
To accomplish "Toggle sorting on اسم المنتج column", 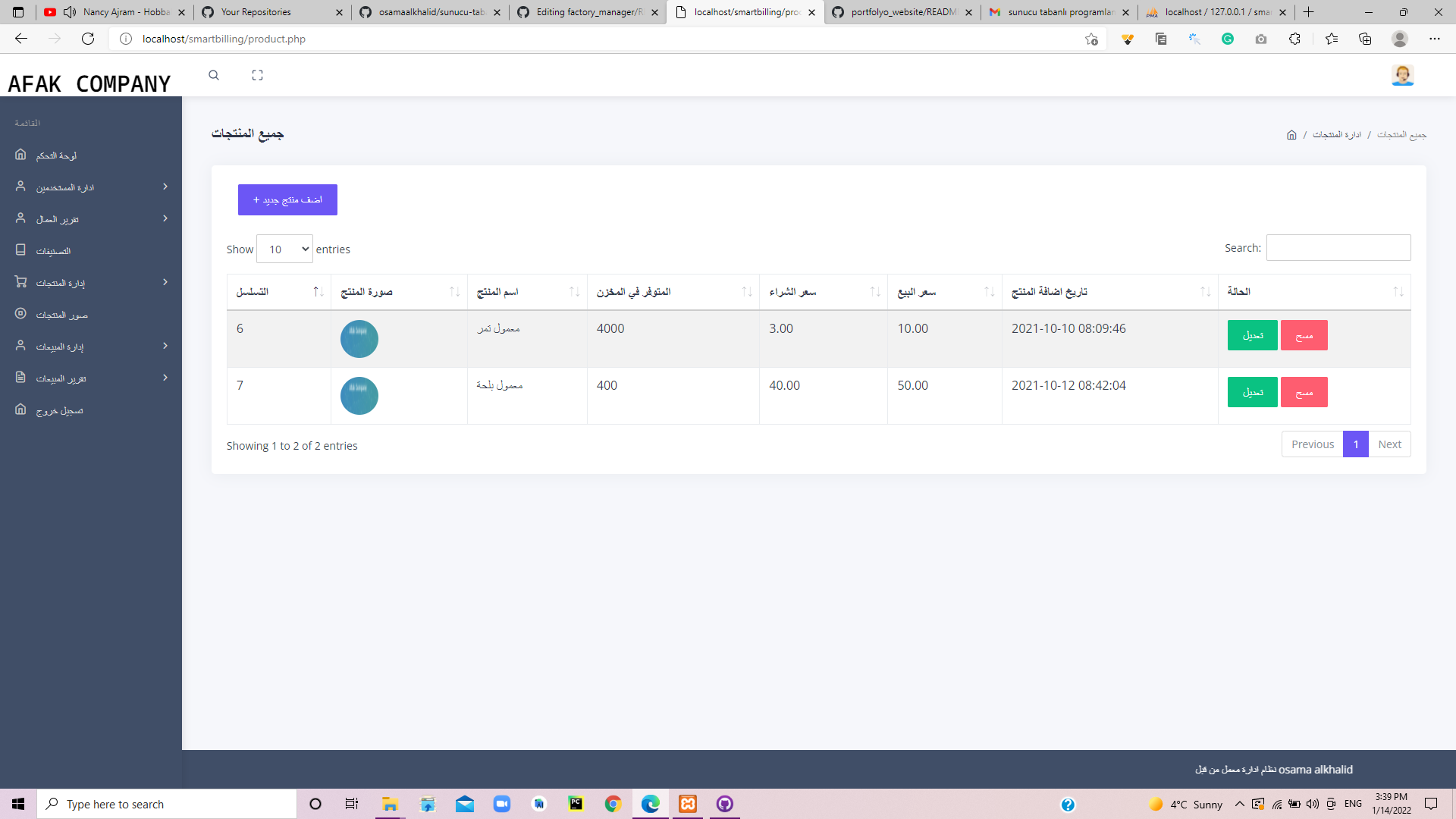I will (x=527, y=292).
